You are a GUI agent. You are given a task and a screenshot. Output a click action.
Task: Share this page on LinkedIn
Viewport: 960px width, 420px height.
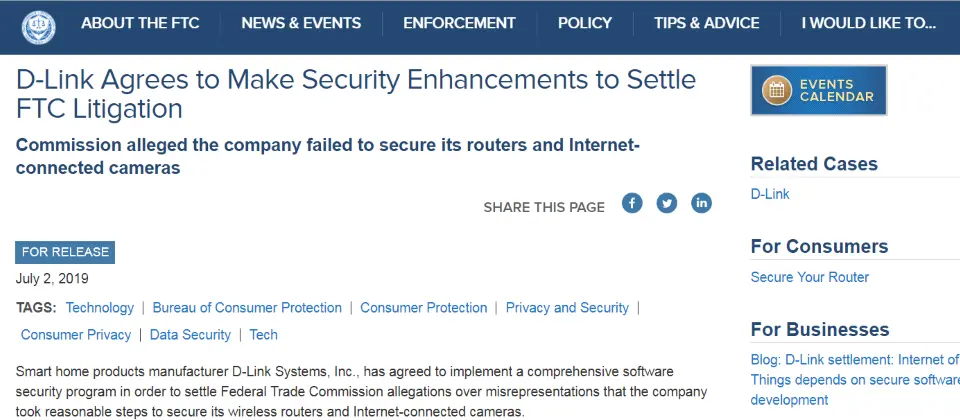click(x=701, y=203)
